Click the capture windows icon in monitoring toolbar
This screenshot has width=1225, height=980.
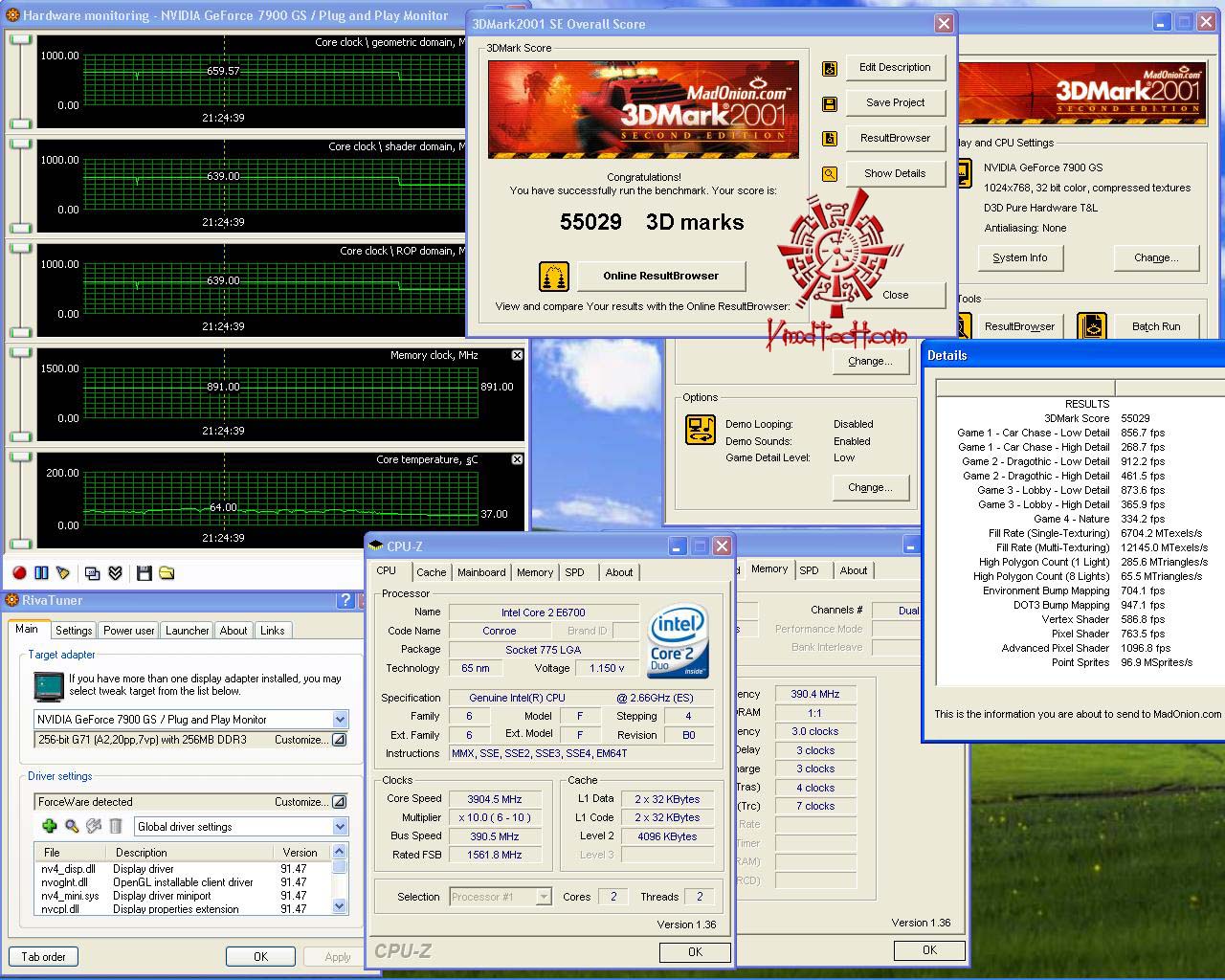pos(93,572)
